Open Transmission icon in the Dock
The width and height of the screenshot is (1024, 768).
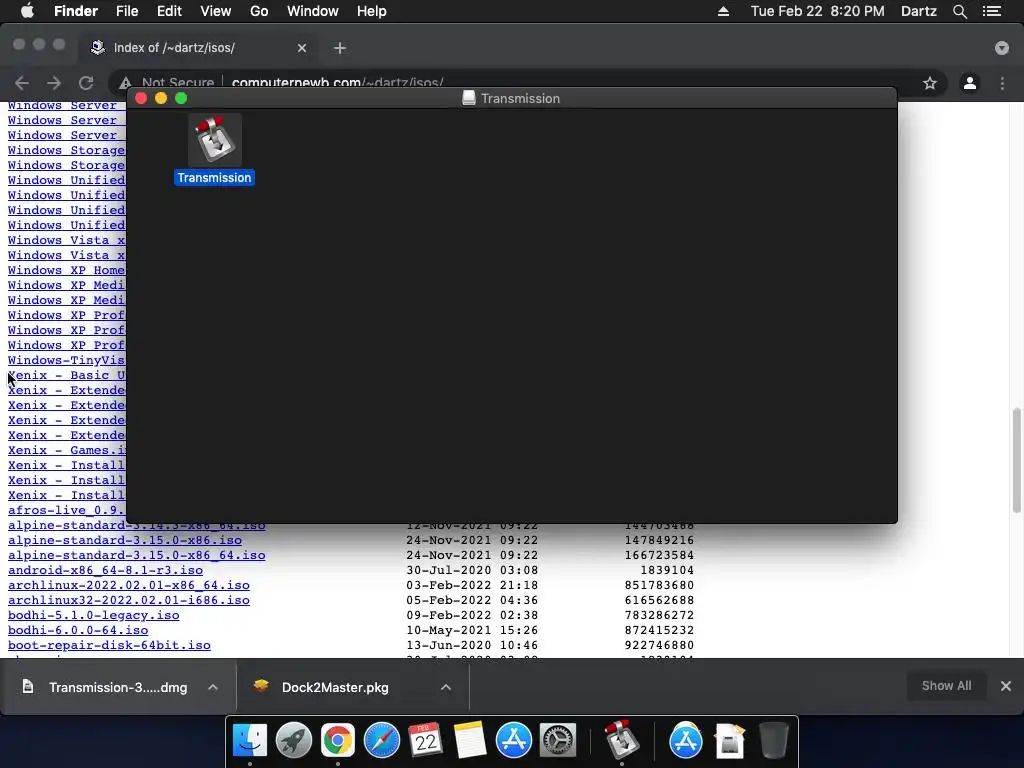[x=622, y=741]
